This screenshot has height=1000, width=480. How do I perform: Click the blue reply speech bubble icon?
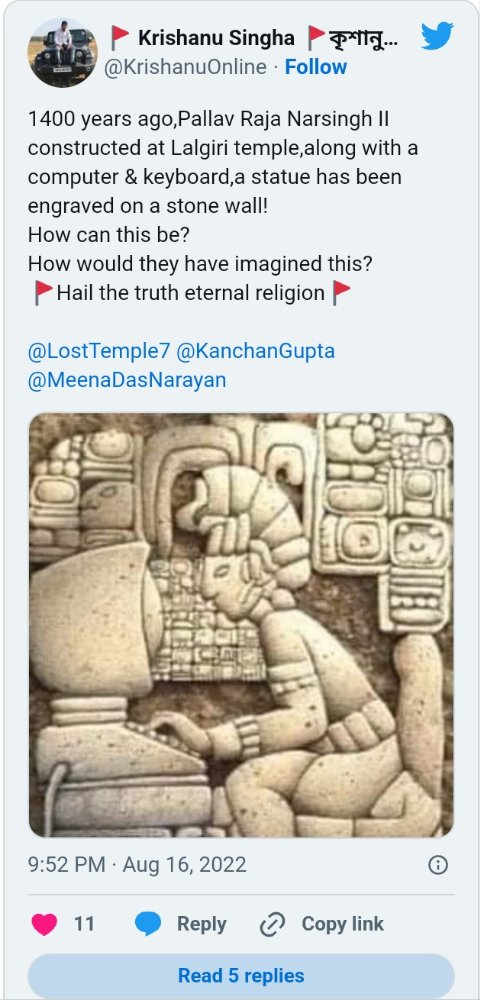(x=148, y=924)
